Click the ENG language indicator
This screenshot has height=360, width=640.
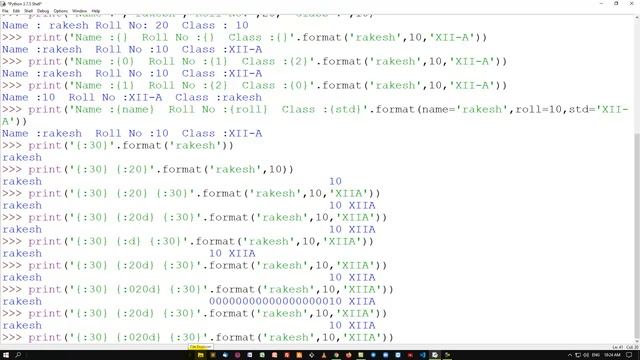pyautogui.click(x=596, y=355)
